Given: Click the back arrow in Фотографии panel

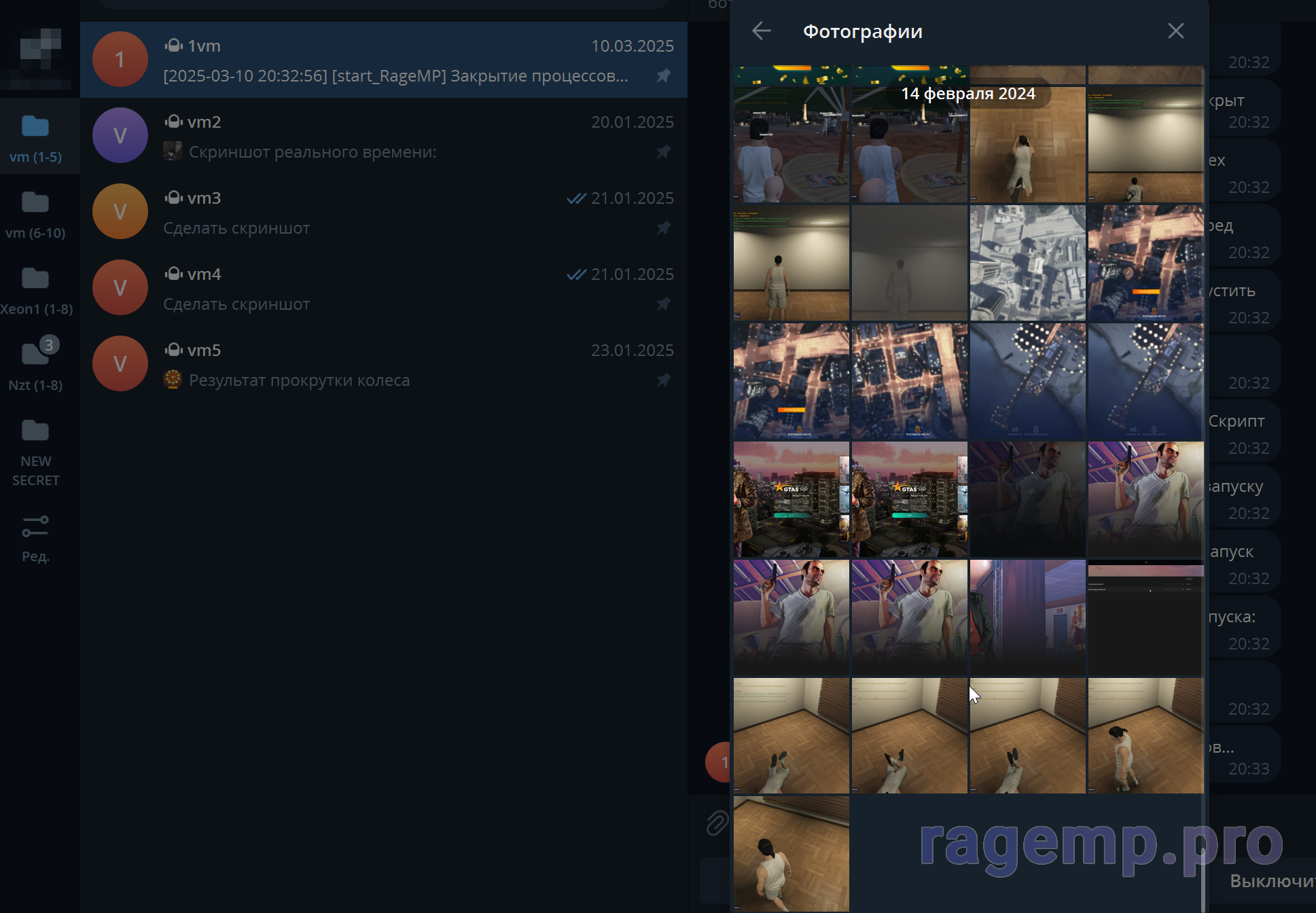Looking at the screenshot, I should click(762, 31).
